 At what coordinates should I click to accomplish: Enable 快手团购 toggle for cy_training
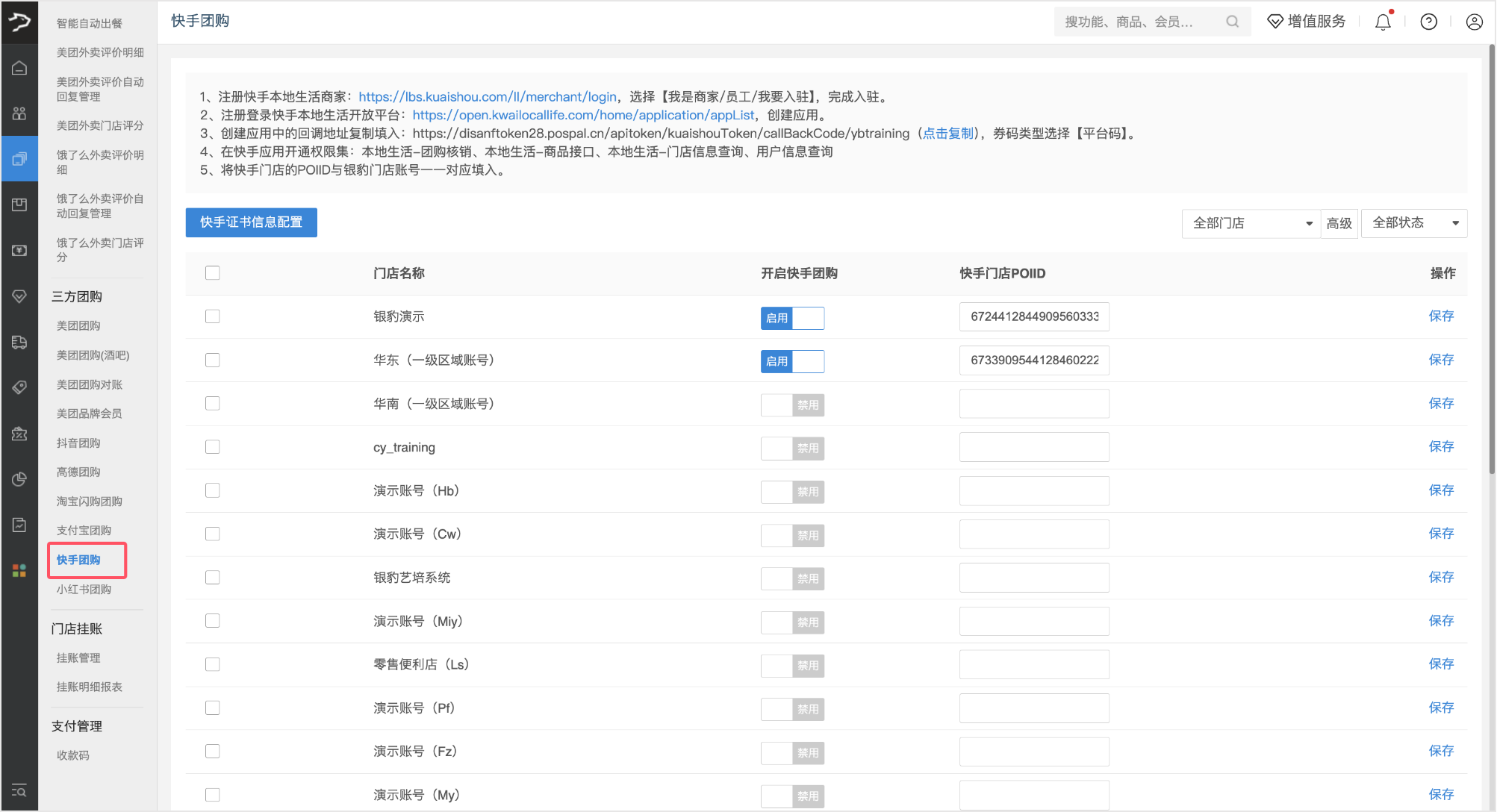[792, 448]
